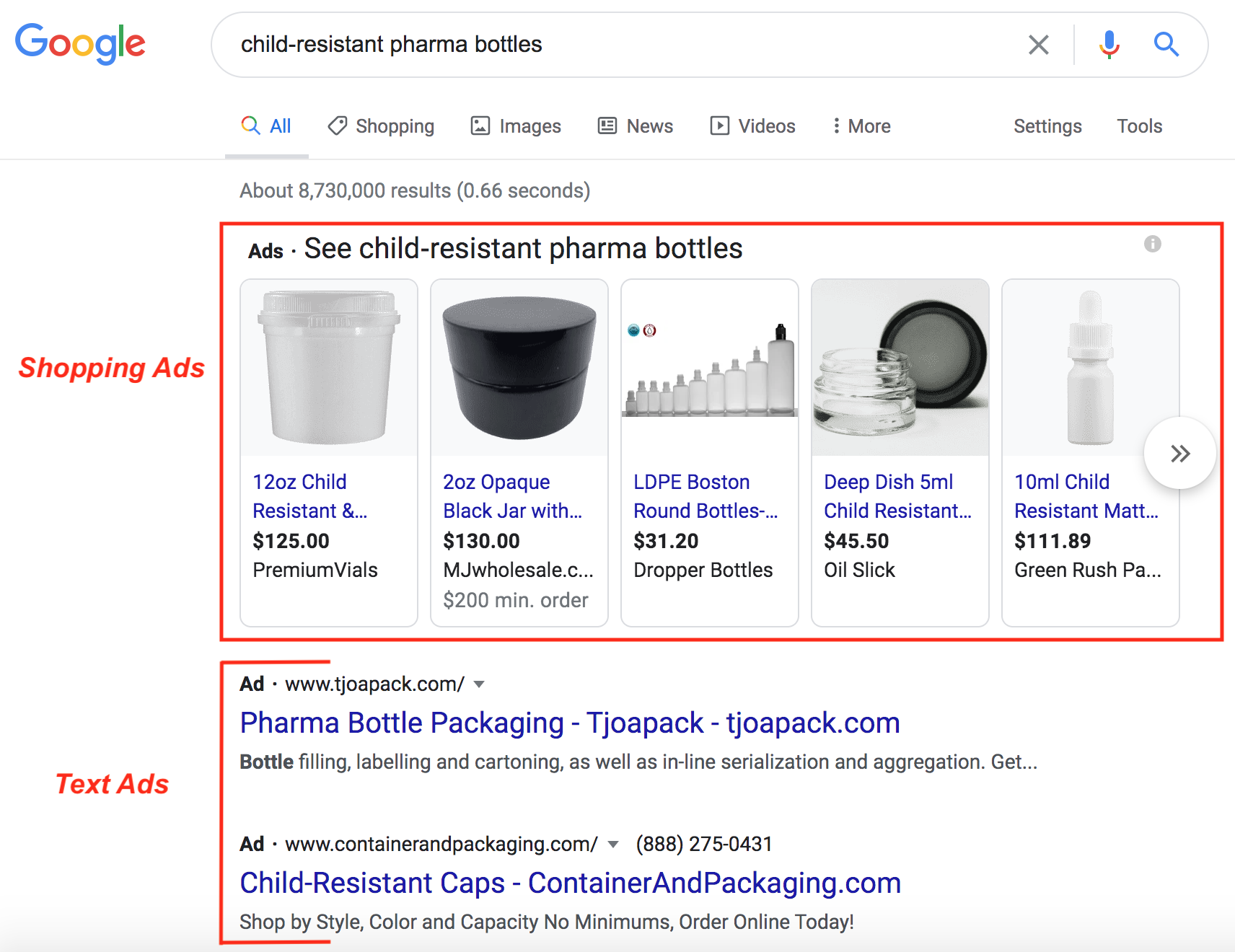The height and width of the screenshot is (952, 1235).
Task: Open the LDPE Boston Round Bottles image
Action: [710, 368]
